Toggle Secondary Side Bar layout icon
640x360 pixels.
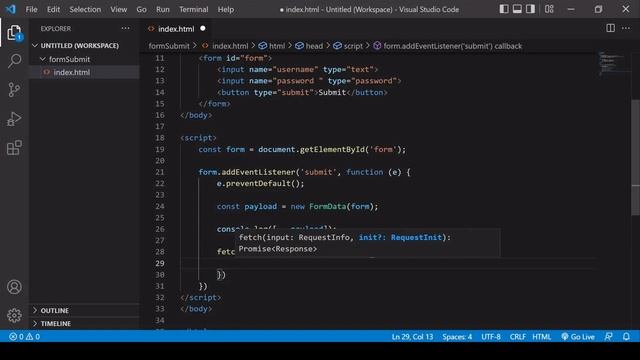click(530, 9)
